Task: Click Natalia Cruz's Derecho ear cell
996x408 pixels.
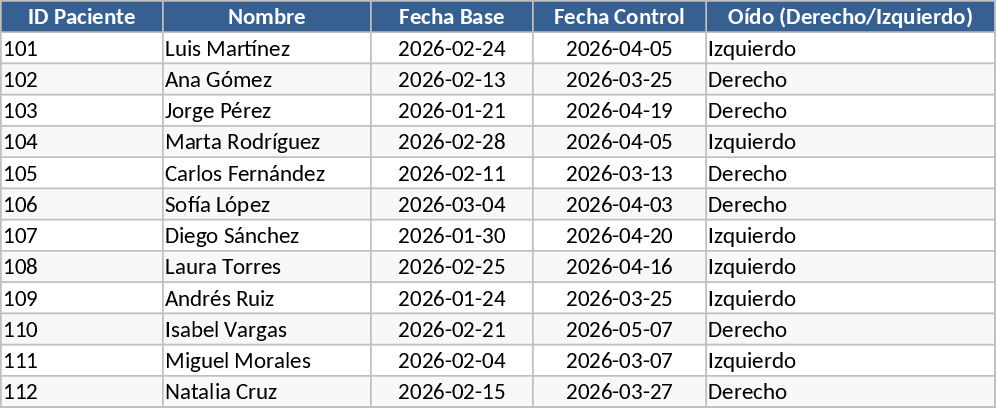Action: pyautogui.click(x=747, y=392)
